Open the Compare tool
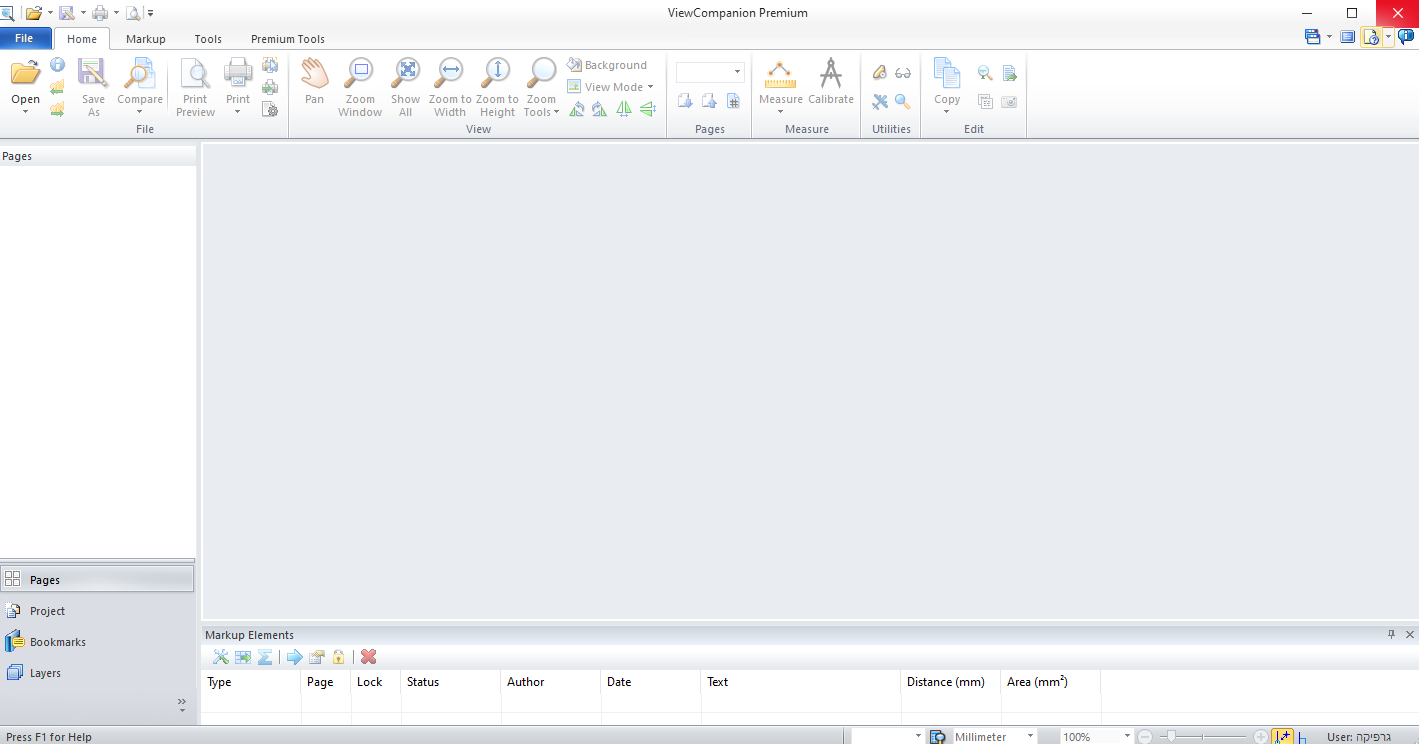The image size is (1419, 744). coord(140,86)
